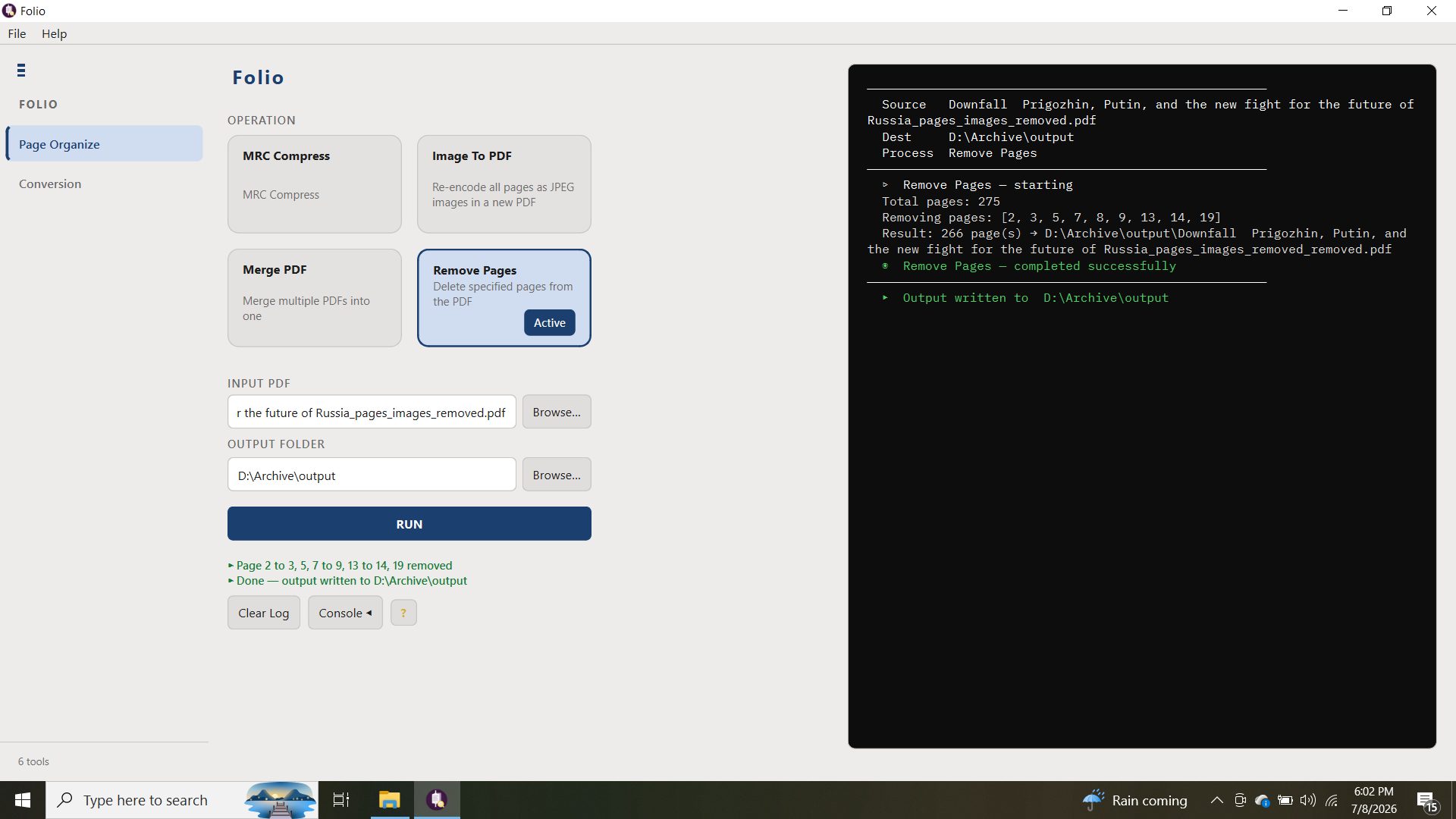
Task: Click the search highlights landscape image
Action: [280, 800]
